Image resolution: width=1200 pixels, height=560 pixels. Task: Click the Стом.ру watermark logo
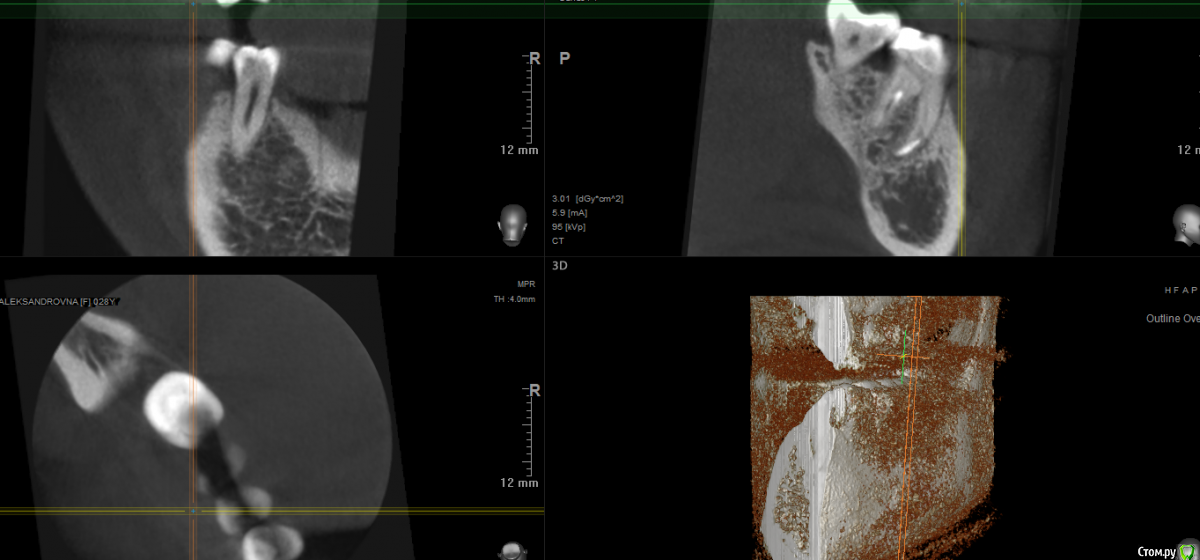coord(1166,550)
